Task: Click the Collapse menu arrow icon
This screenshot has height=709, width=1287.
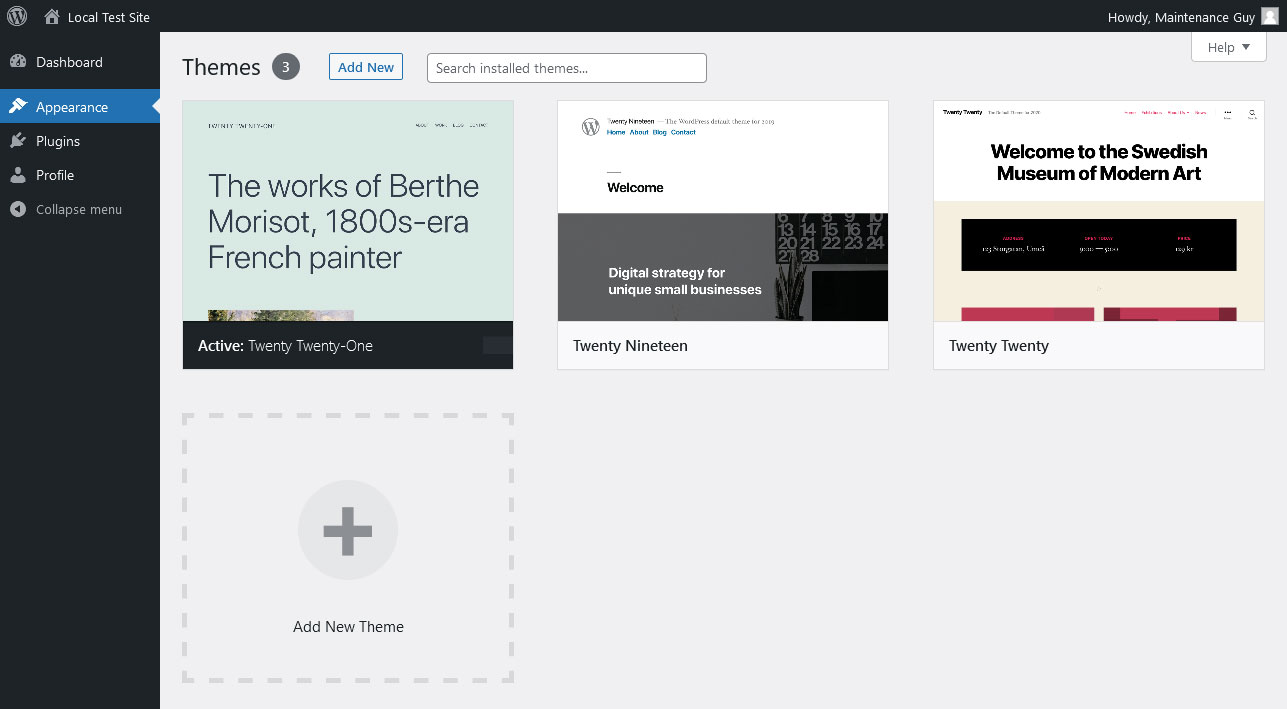Action: pos(18,209)
